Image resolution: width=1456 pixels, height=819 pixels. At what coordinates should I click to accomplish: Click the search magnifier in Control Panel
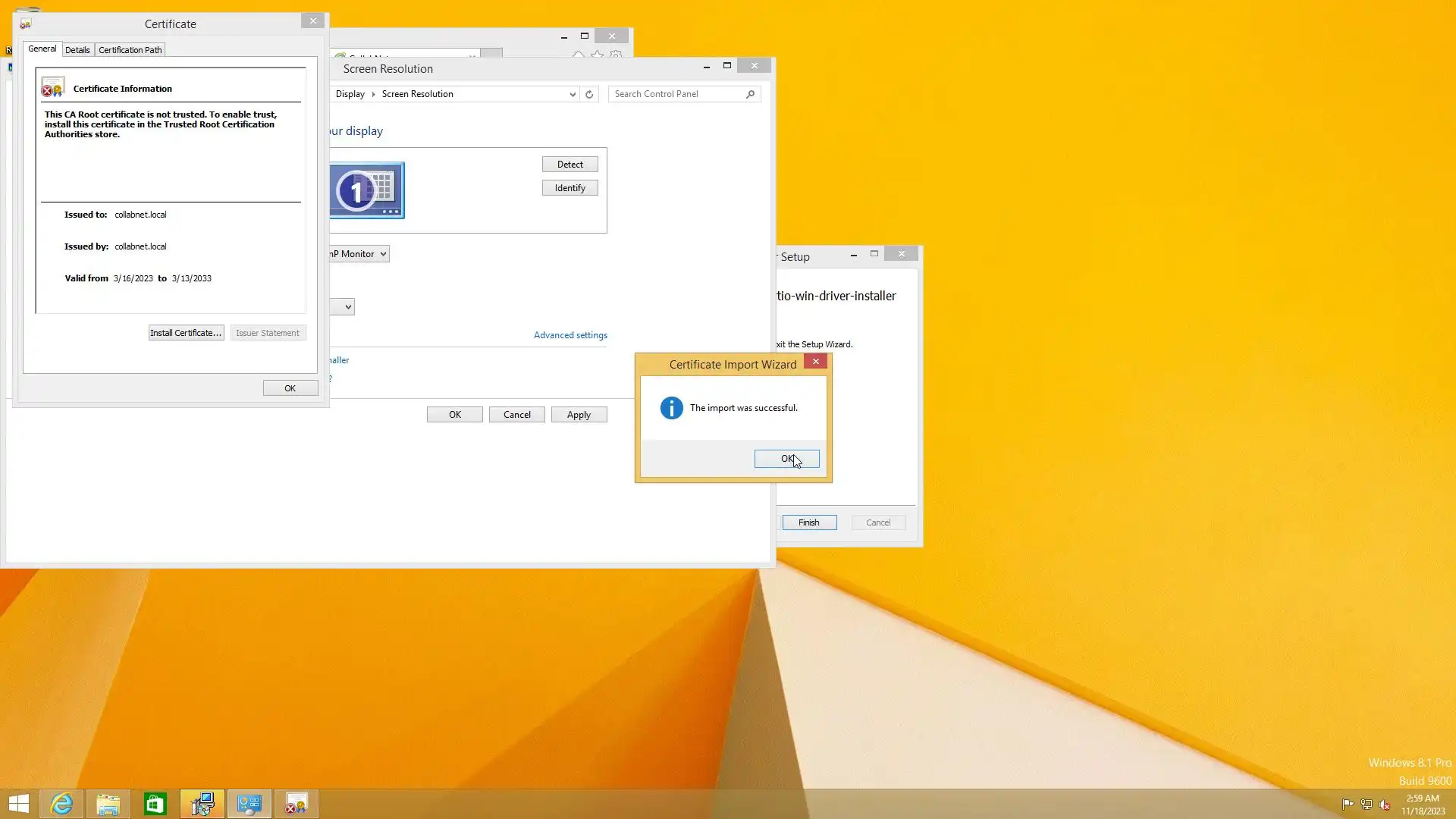750,94
